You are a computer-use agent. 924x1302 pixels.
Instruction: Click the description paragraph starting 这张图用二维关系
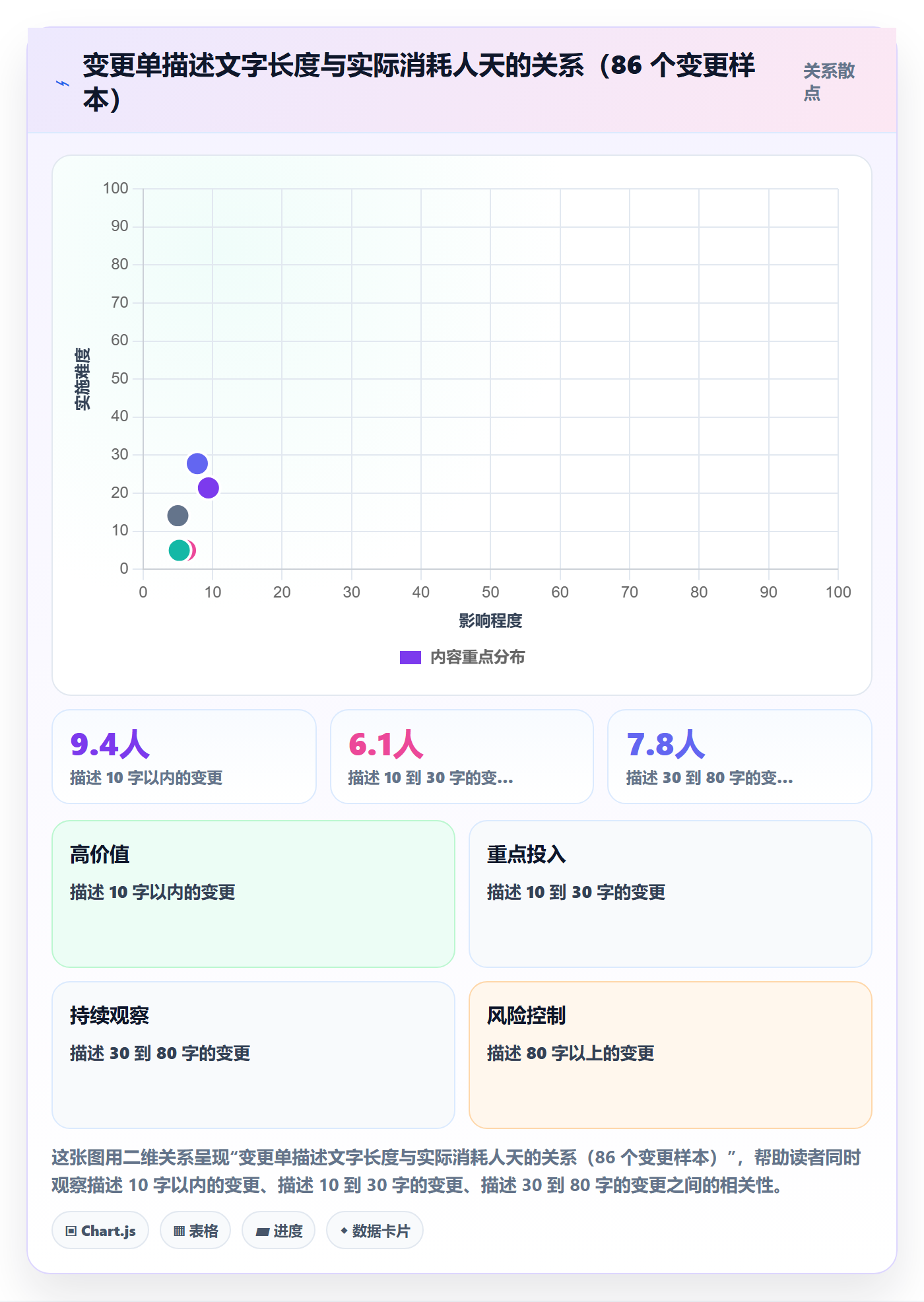point(456,1171)
